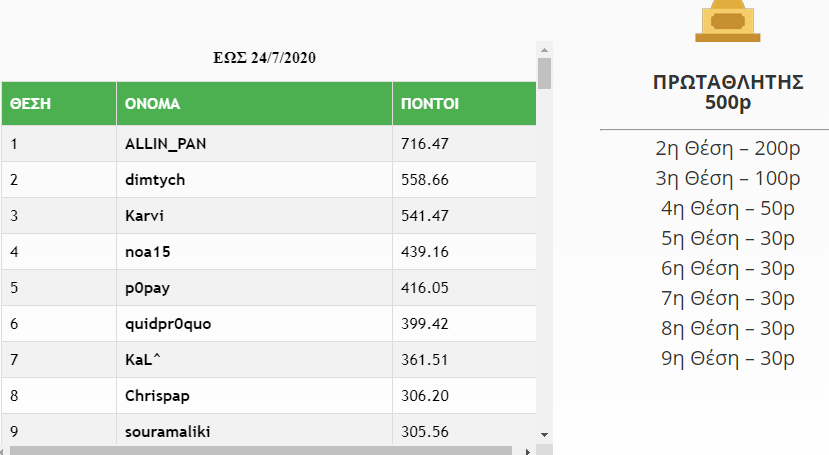Select player ALLIN_PAN in the leaderboard
The image size is (829, 455).
pyautogui.click(x=166, y=144)
